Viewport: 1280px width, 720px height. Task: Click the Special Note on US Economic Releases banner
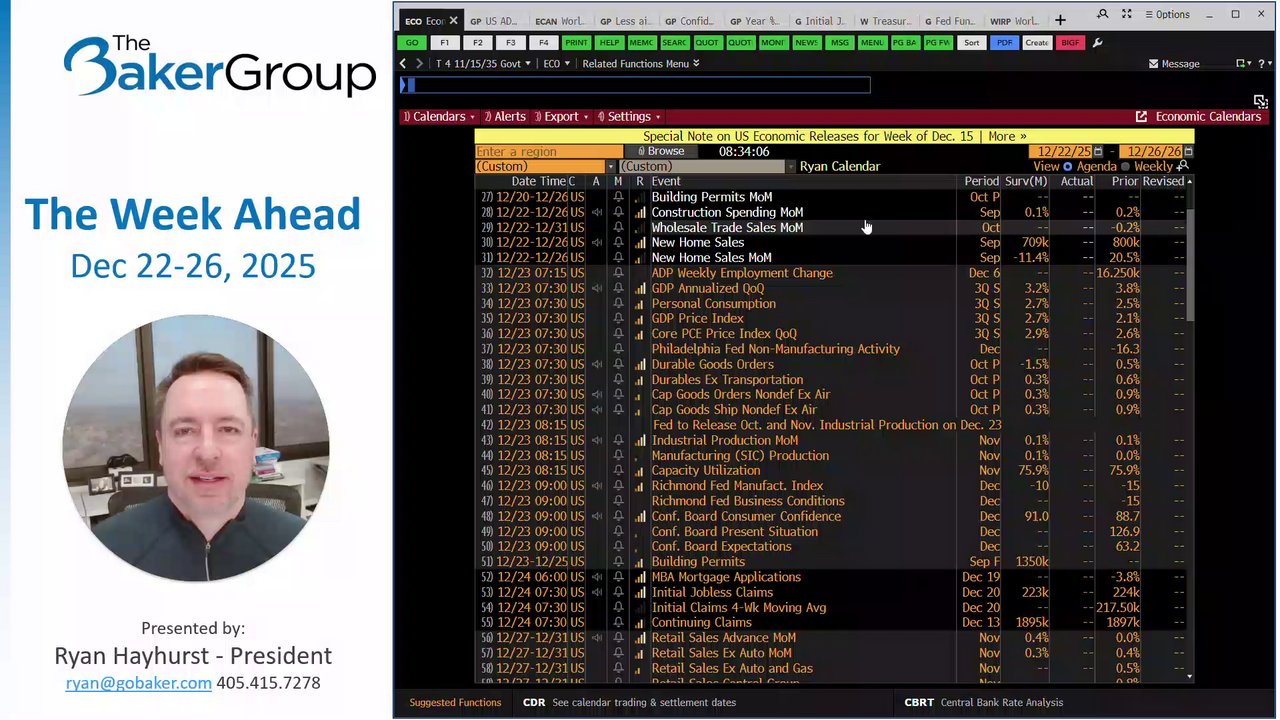[834, 136]
